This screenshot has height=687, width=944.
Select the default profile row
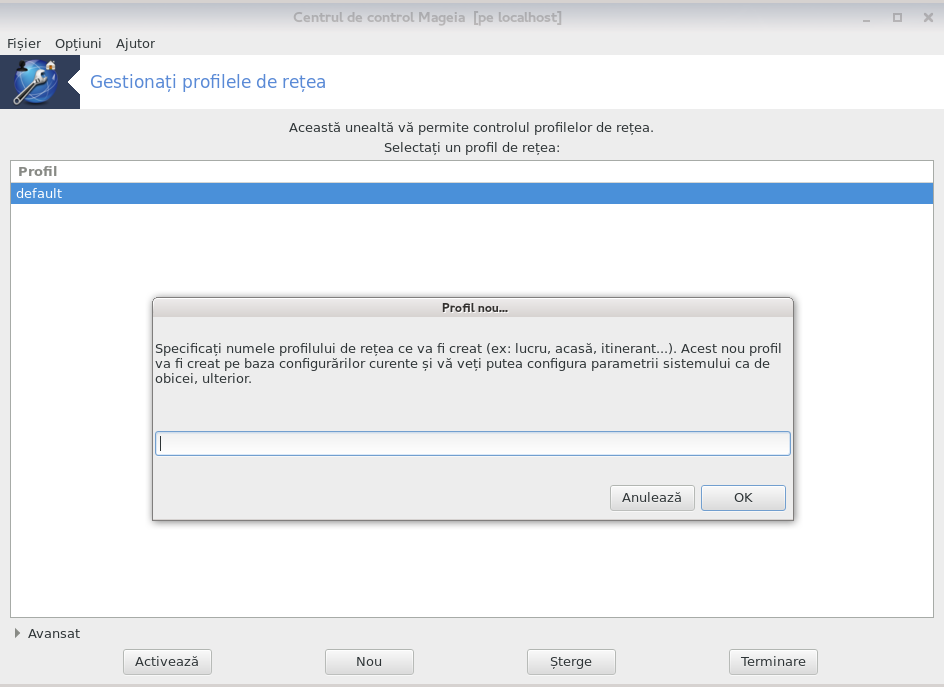coord(472,193)
